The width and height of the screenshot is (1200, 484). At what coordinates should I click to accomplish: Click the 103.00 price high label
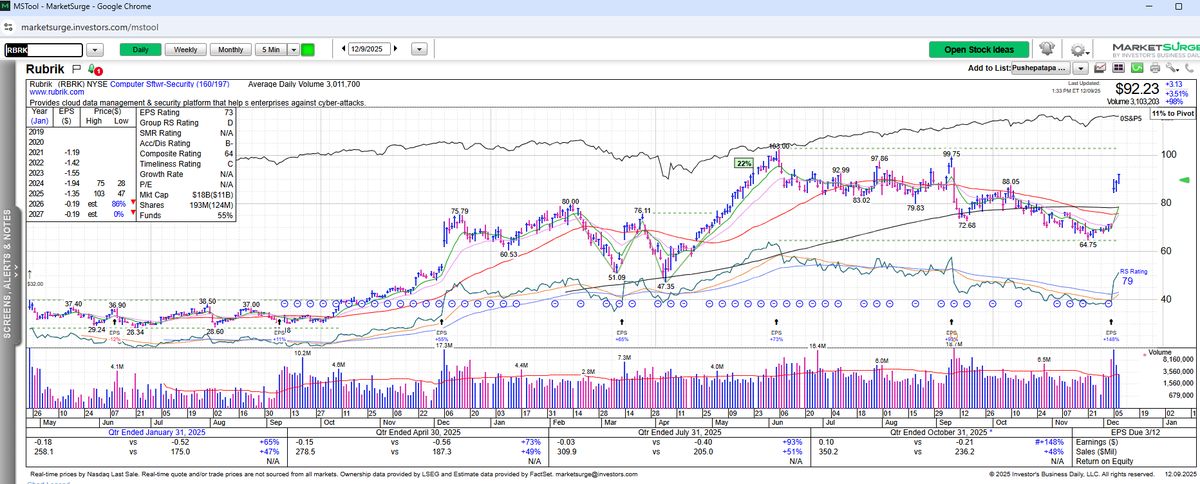pyautogui.click(x=779, y=147)
